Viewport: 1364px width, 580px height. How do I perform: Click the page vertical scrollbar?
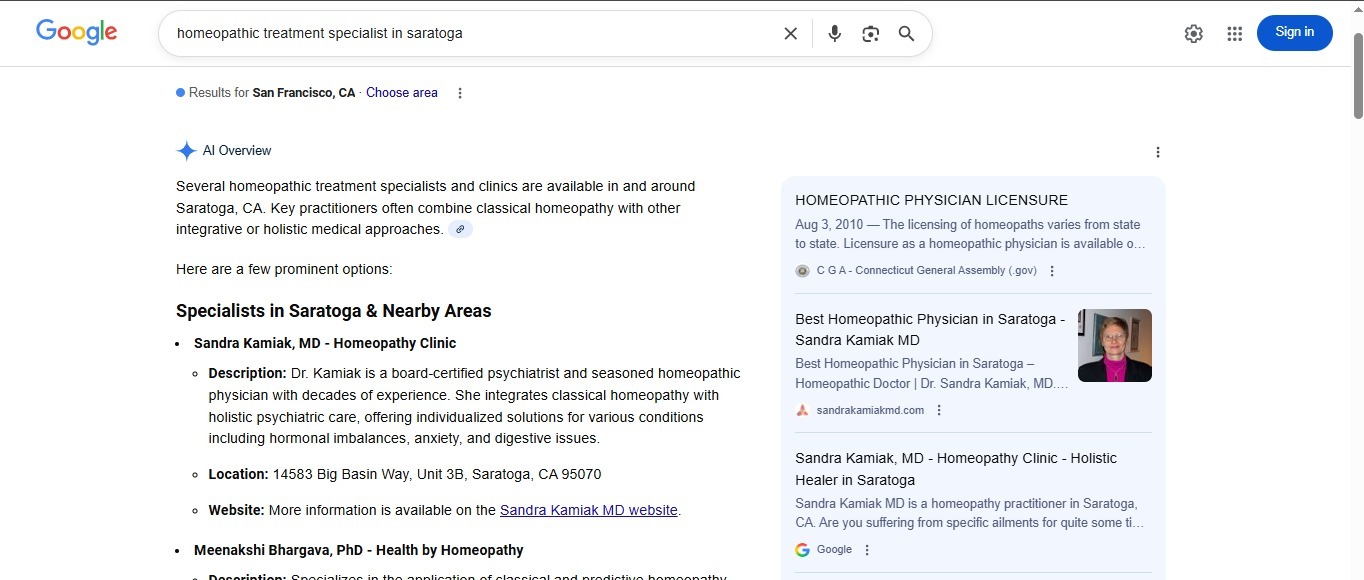pyautogui.click(x=1357, y=76)
